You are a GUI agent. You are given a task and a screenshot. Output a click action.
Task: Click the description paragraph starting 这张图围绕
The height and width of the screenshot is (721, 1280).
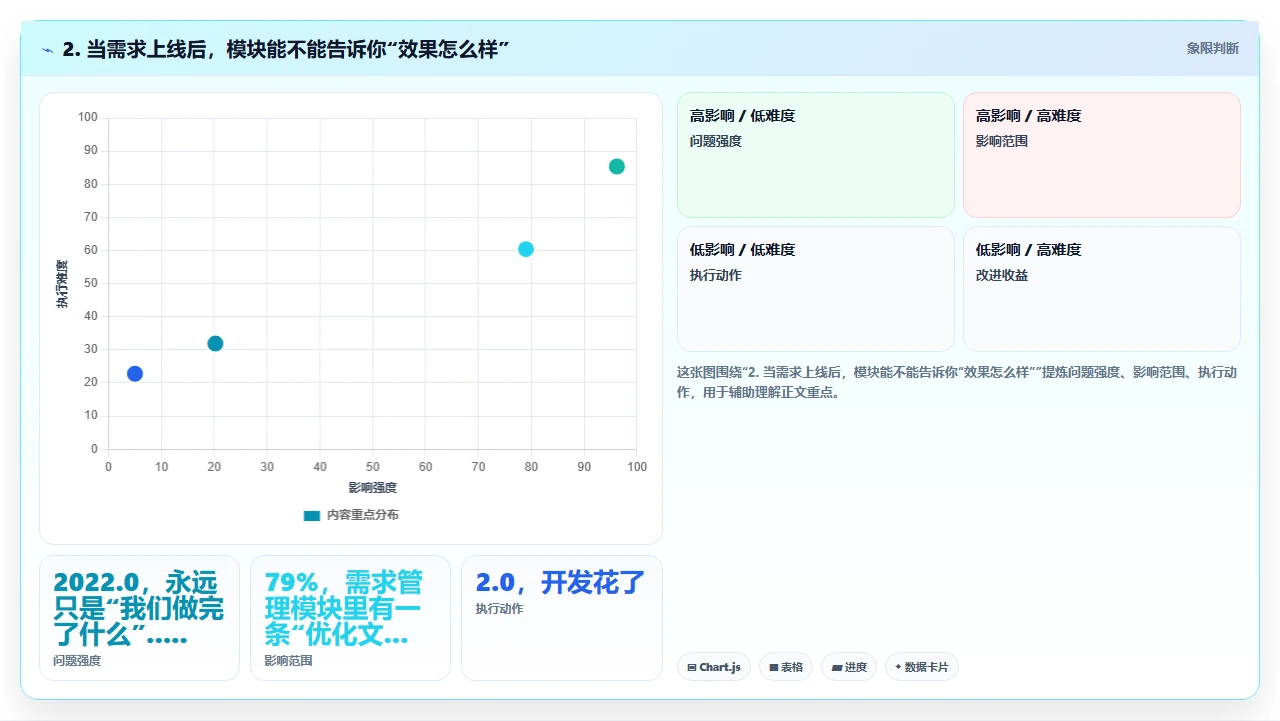(957, 382)
